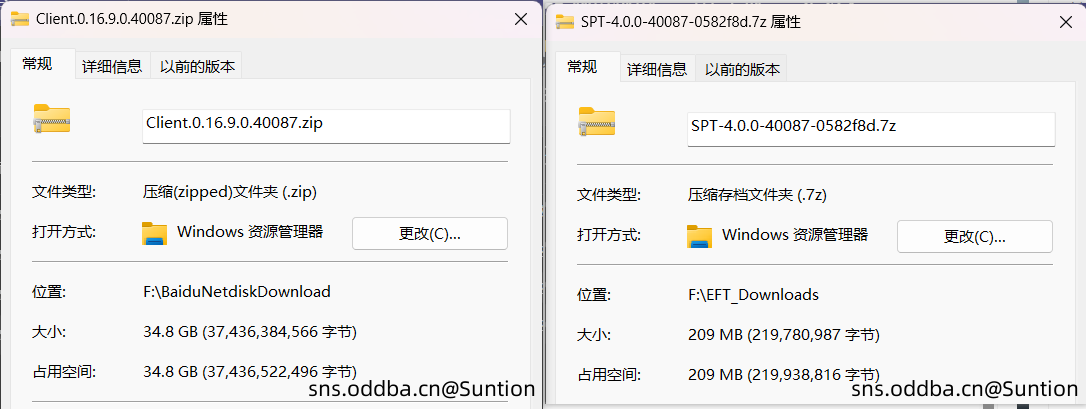Close the SPT 7z properties window
Screen dimensions: 1086x409
(x=1065, y=22)
